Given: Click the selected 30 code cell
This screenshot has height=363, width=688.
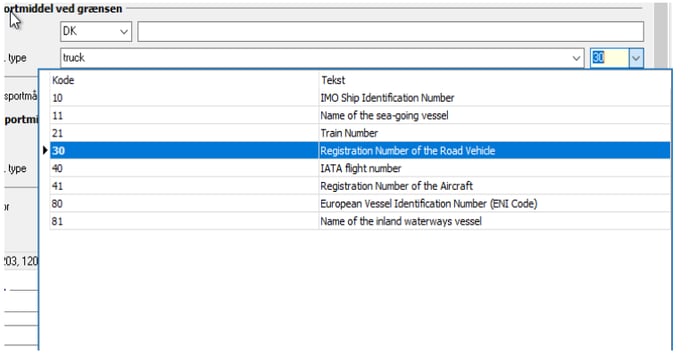Looking at the screenshot, I should pyautogui.click(x=184, y=151).
